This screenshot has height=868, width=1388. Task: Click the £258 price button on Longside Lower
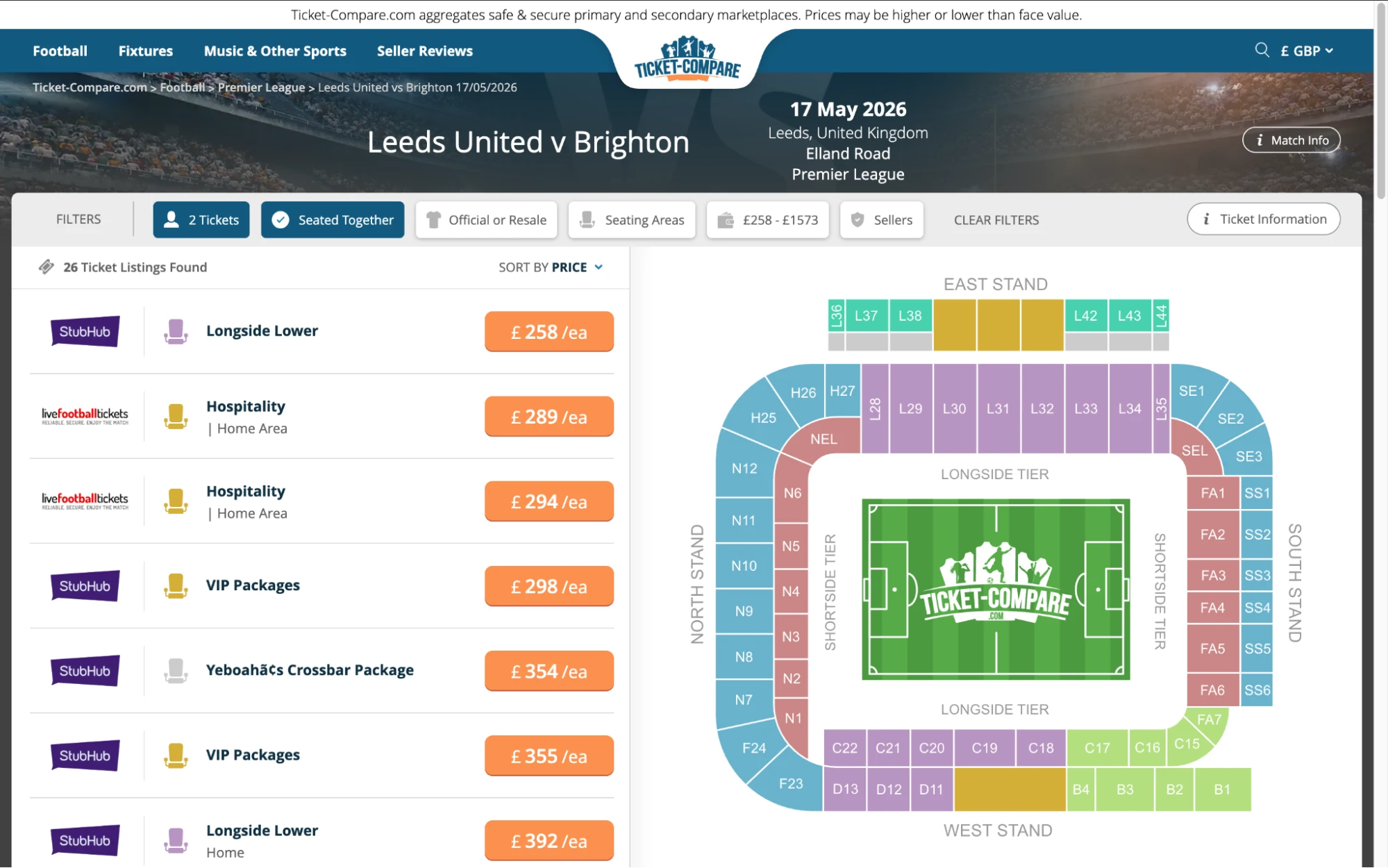coord(549,331)
